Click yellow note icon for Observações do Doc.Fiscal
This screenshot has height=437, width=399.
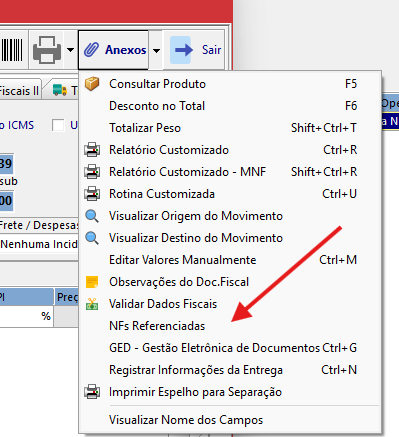click(x=92, y=282)
